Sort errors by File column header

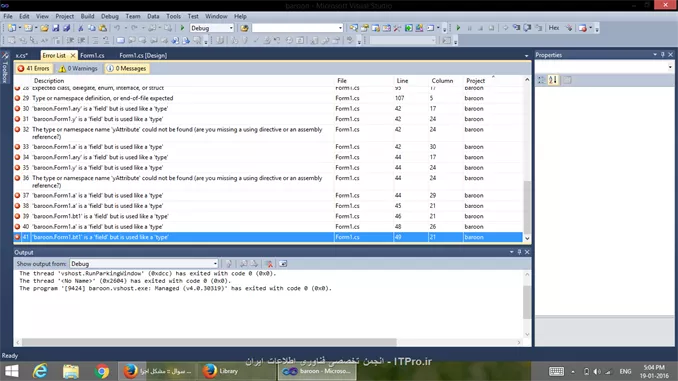[x=364, y=81]
